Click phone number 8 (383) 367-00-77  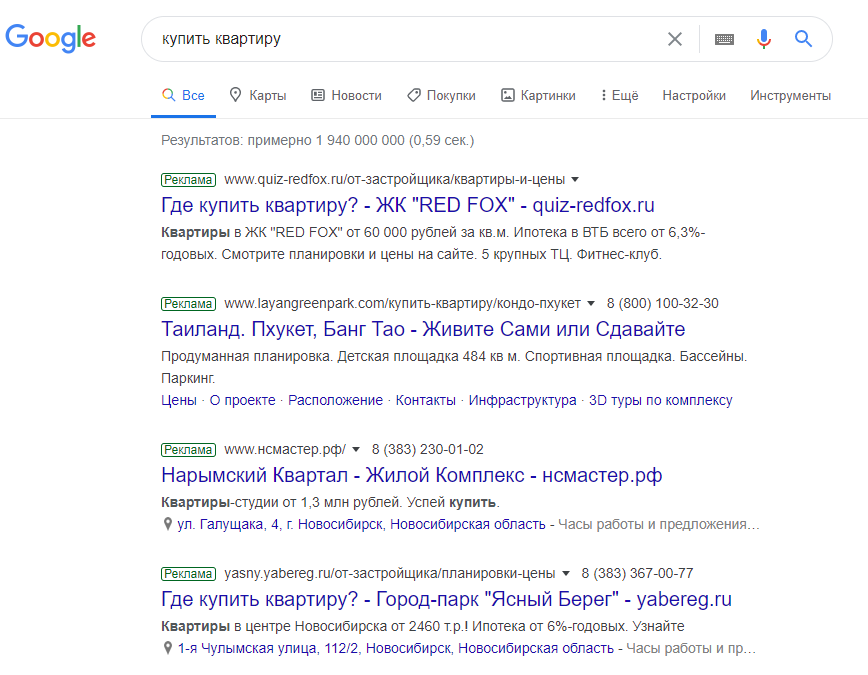tap(637, 573)
